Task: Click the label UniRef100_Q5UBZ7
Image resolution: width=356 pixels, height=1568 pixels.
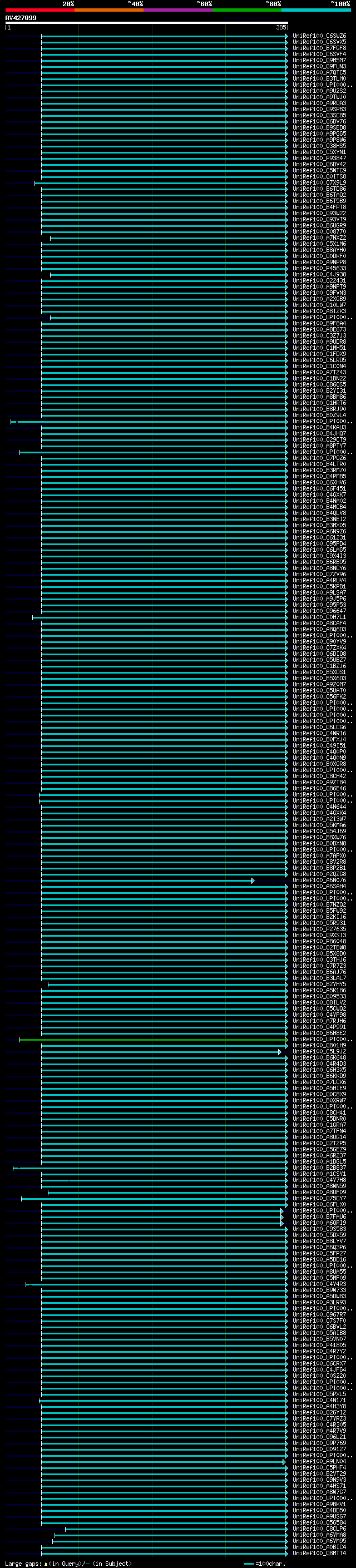Action: click(x=319, y=660)
